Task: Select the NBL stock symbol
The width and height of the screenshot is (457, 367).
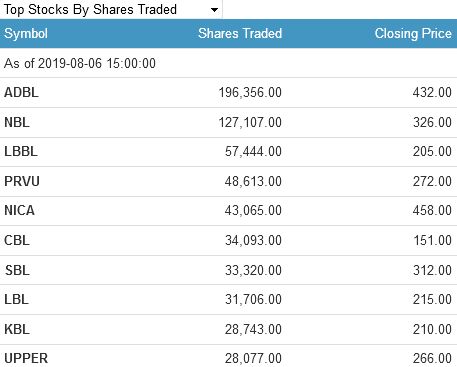Action: [x=17, y=122]
